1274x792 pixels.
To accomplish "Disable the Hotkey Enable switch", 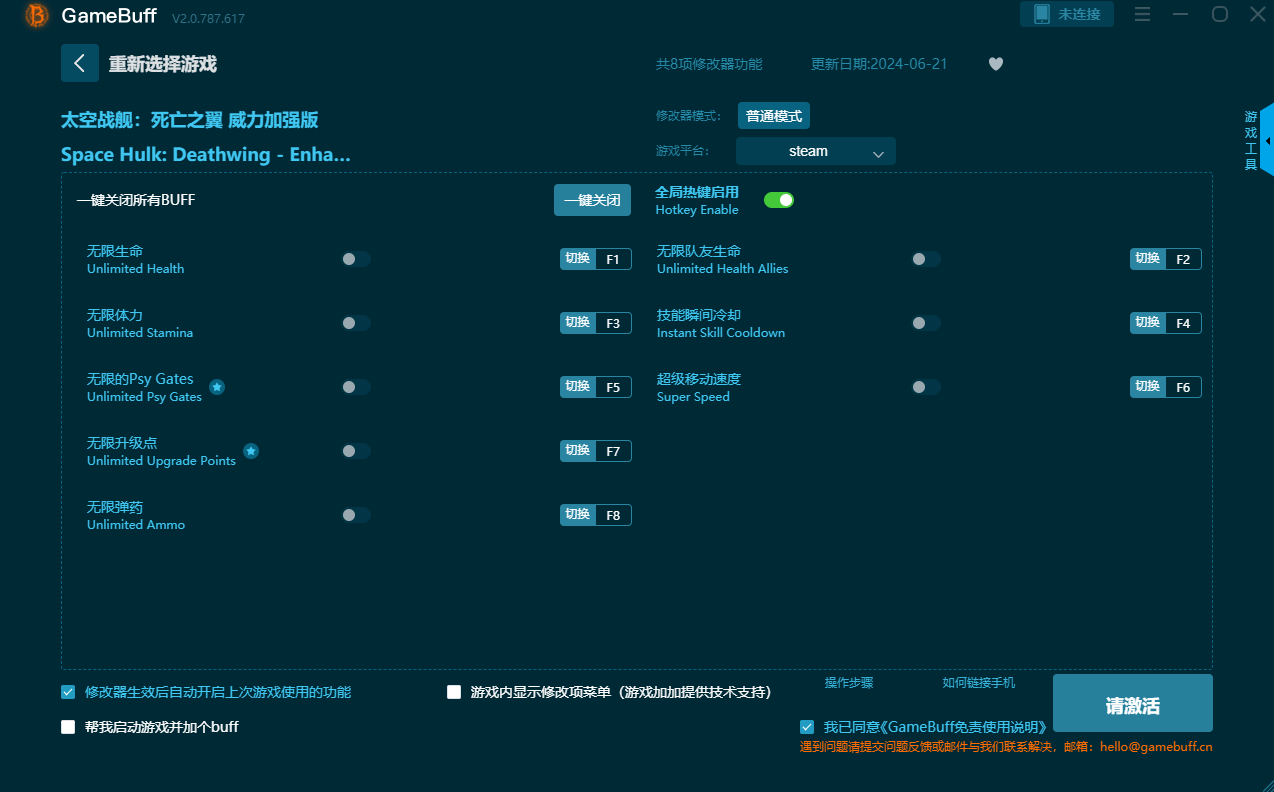I will point(779,200).
